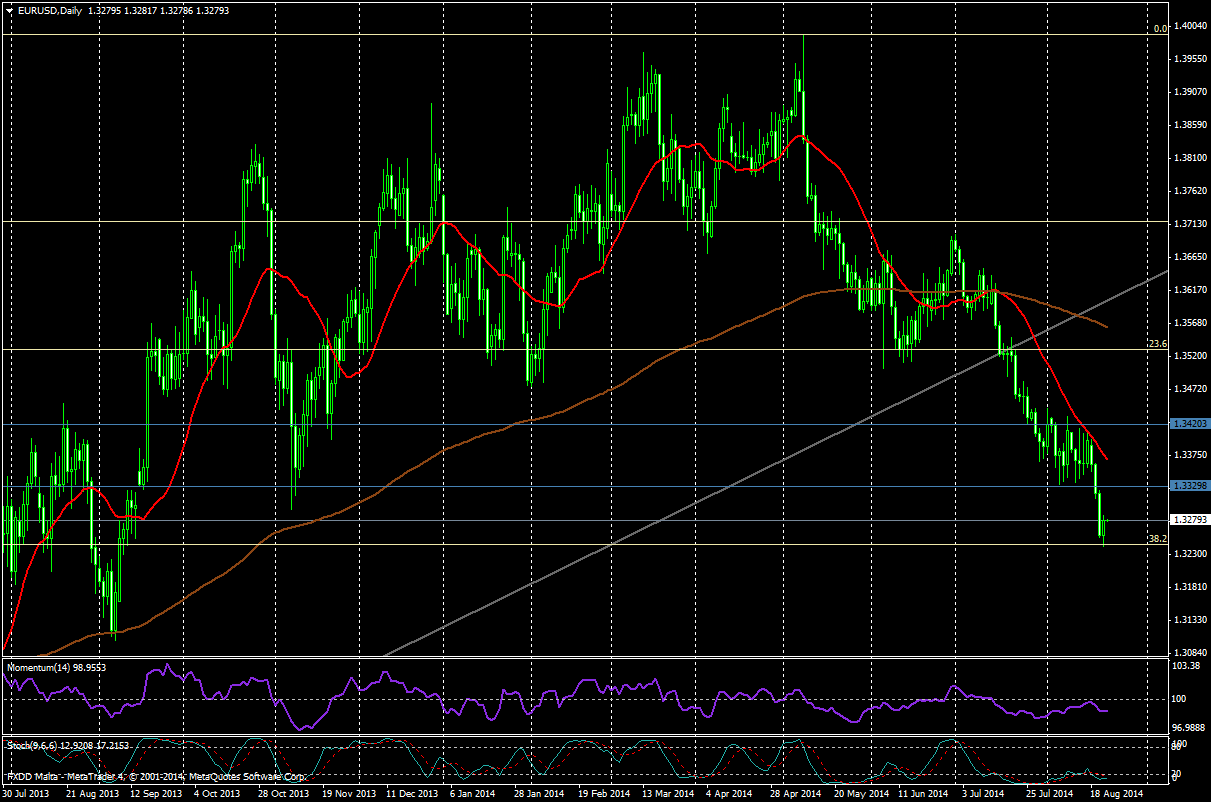Image resolution: width=1211 pixels, height=802 pixels.
Task: Select the 1.34203 blue price tag
Action: coord(1189,424)
